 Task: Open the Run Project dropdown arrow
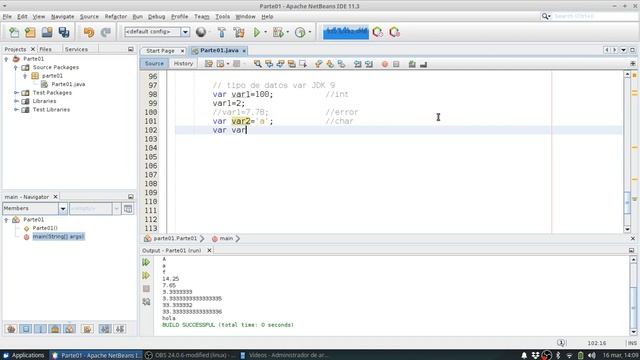click(x=266, y=32)
